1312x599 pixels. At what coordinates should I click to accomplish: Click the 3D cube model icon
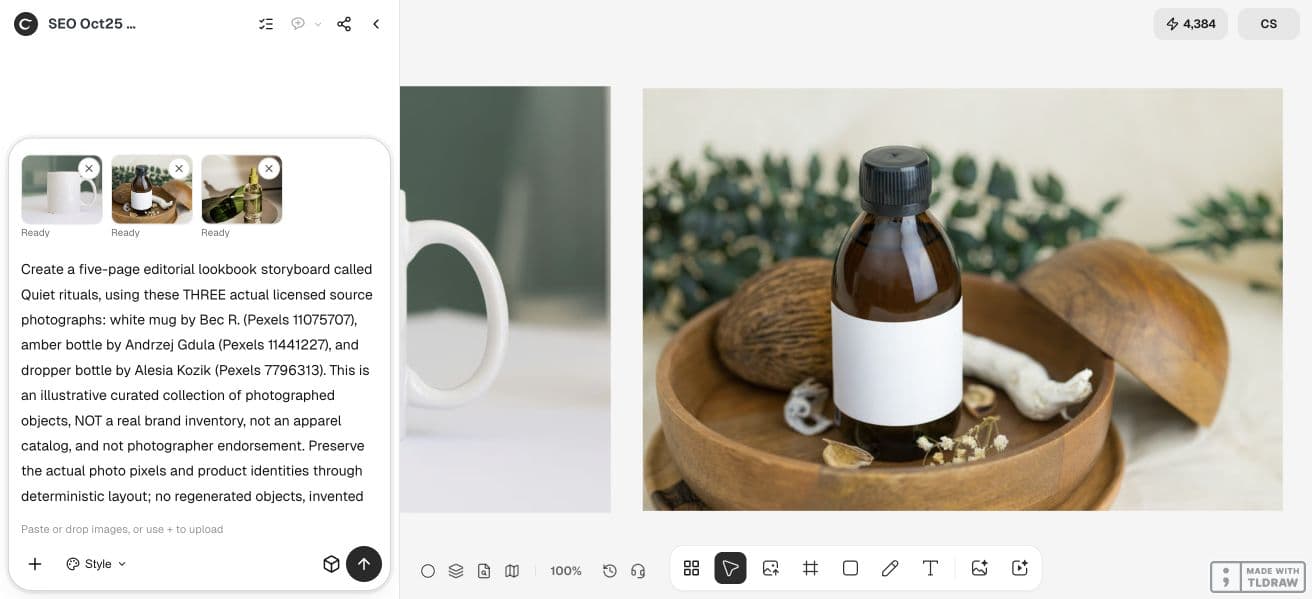(331, 564)
